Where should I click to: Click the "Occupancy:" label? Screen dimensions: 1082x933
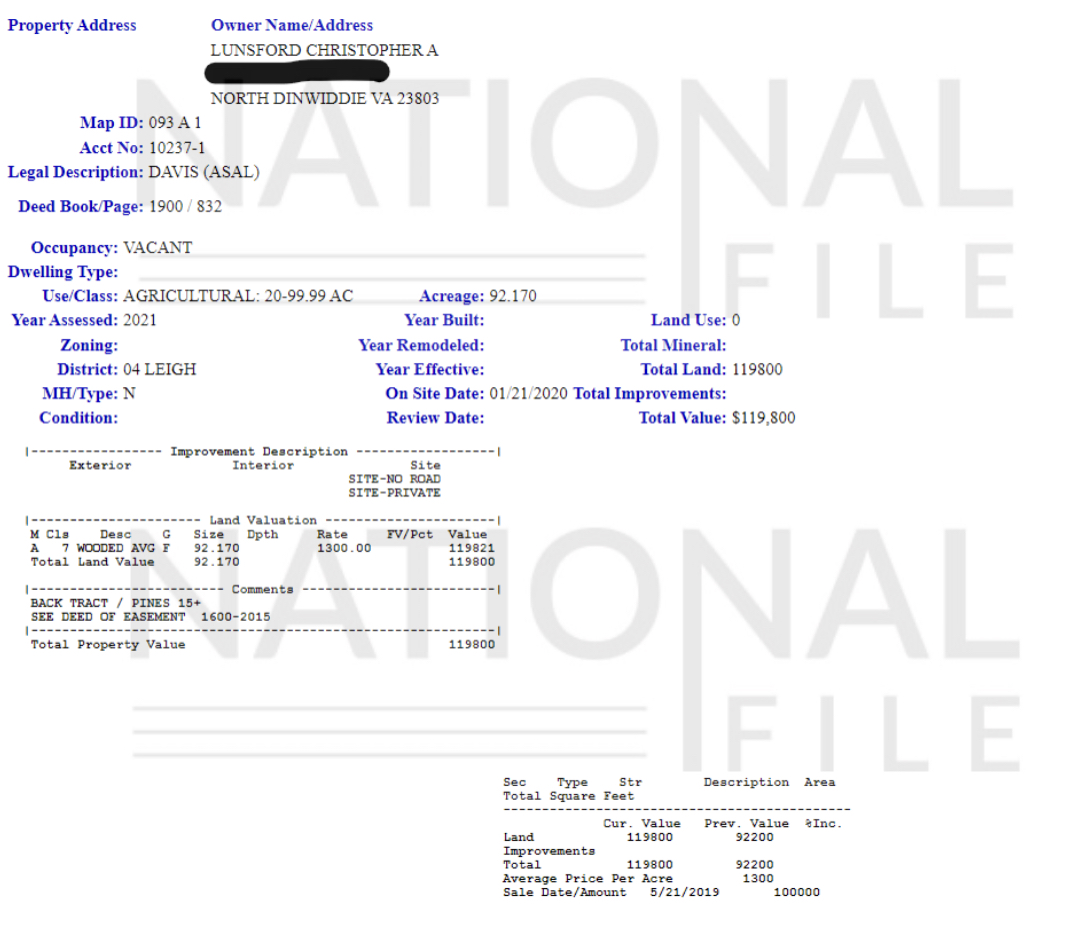(x=75, y=248)
